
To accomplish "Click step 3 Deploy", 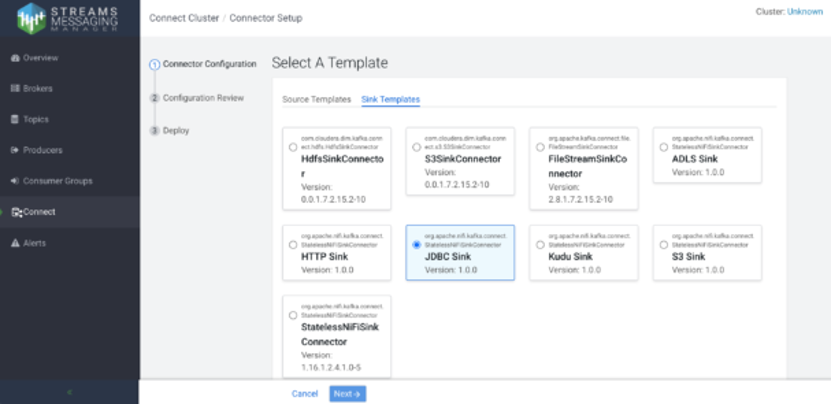I will tap(170, 131).
